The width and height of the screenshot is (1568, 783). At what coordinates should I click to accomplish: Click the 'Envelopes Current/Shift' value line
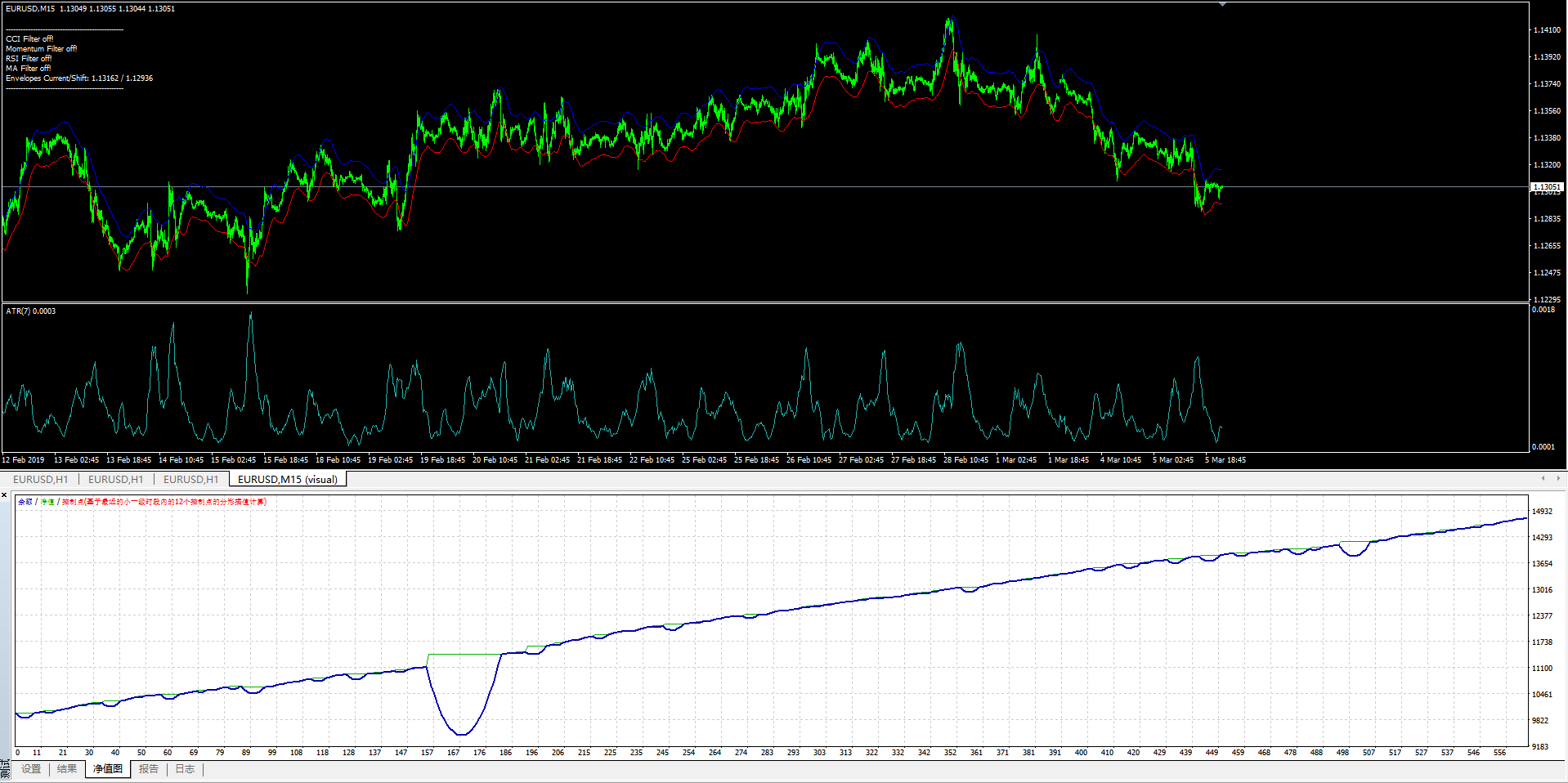point(79,78)
